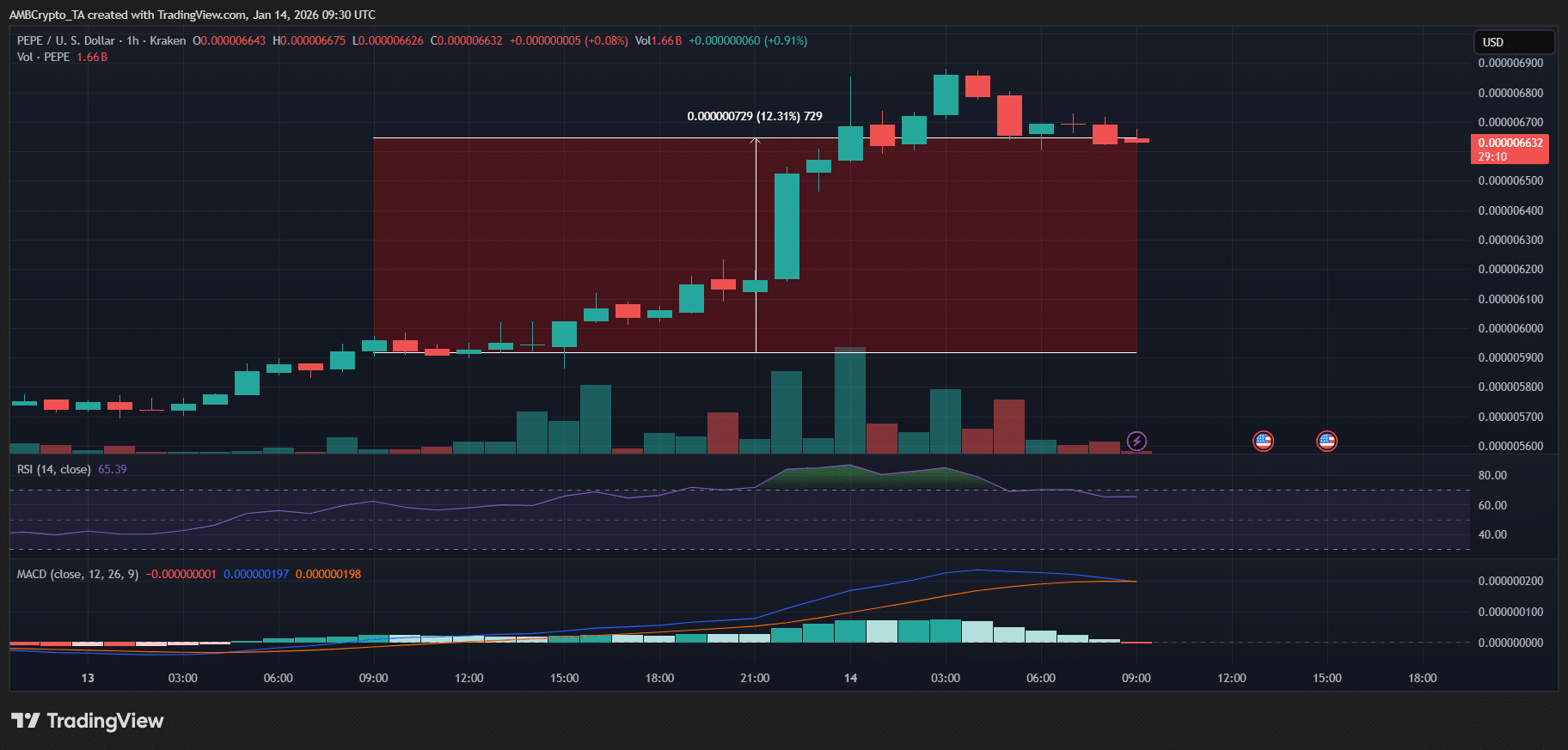1568x750 pixels.
Task: Click the highest volume bar near 14
Action: 850,399
